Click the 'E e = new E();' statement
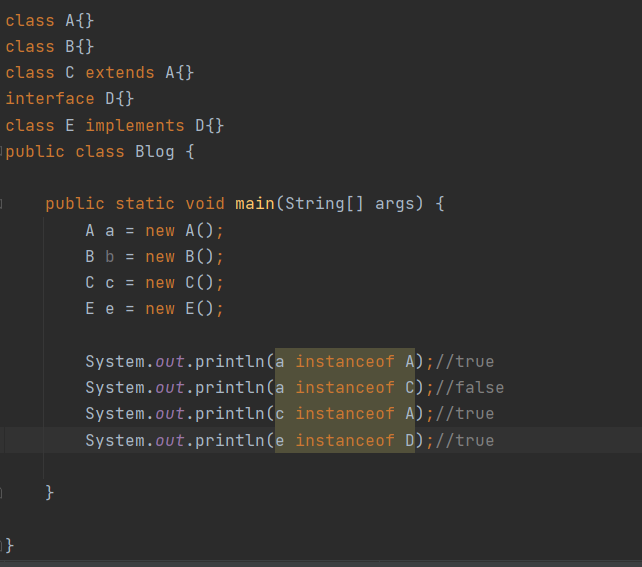This screenshot has height=567, width=642. coord(154,309)
